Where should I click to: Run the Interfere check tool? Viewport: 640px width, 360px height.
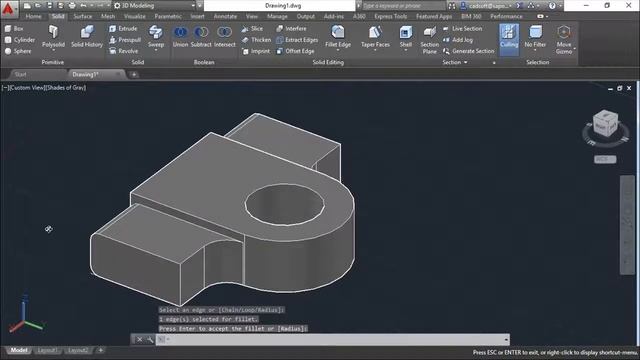pos(291,29)
